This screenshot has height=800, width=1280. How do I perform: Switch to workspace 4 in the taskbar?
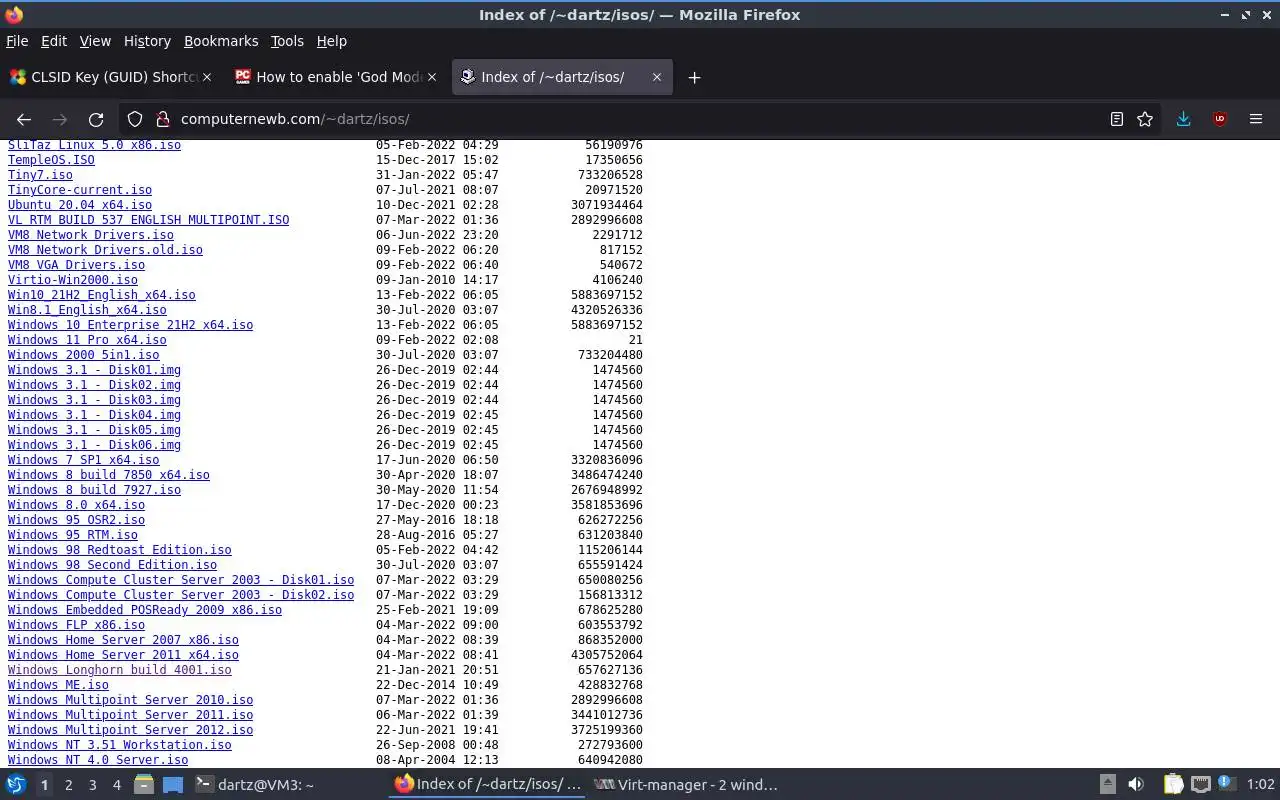(116, 785)
